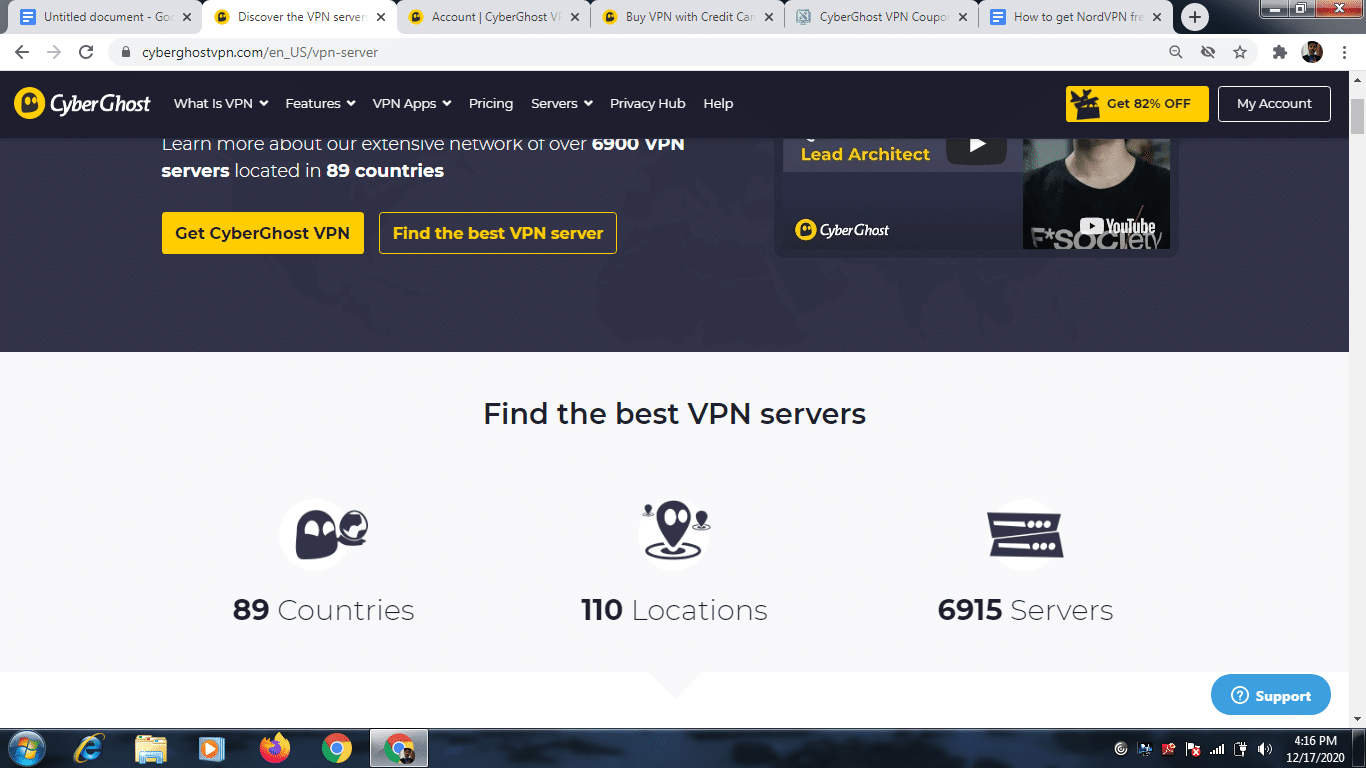Click the 110 Locations text
Viewport: 1366px width, 768px height.
click(675, 610)
